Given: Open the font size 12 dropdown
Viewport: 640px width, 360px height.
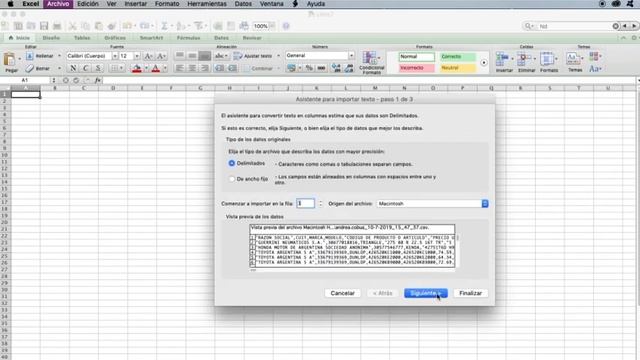Looking at the screenshot, I should coord(137,56).
